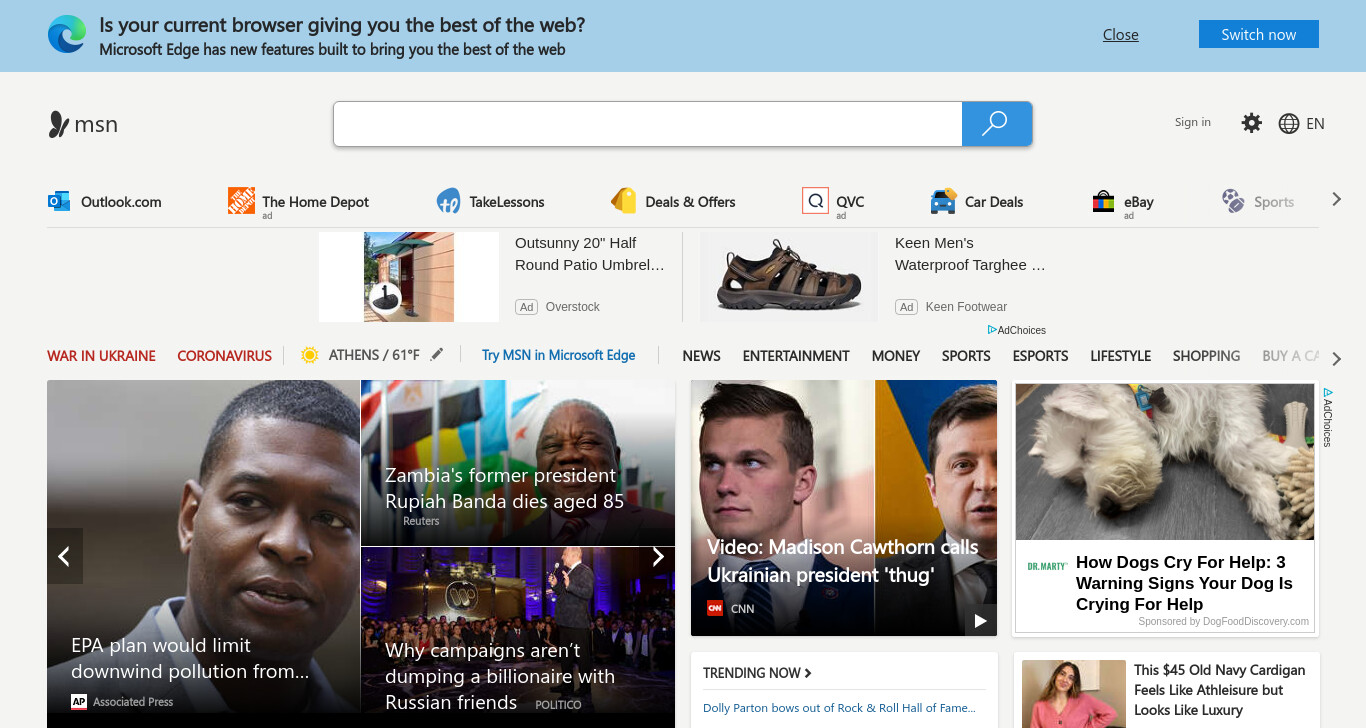The width and height of the screenshot is (1366, 728).
Task: Open settings via the gear icon
Action: (1251, 123)
